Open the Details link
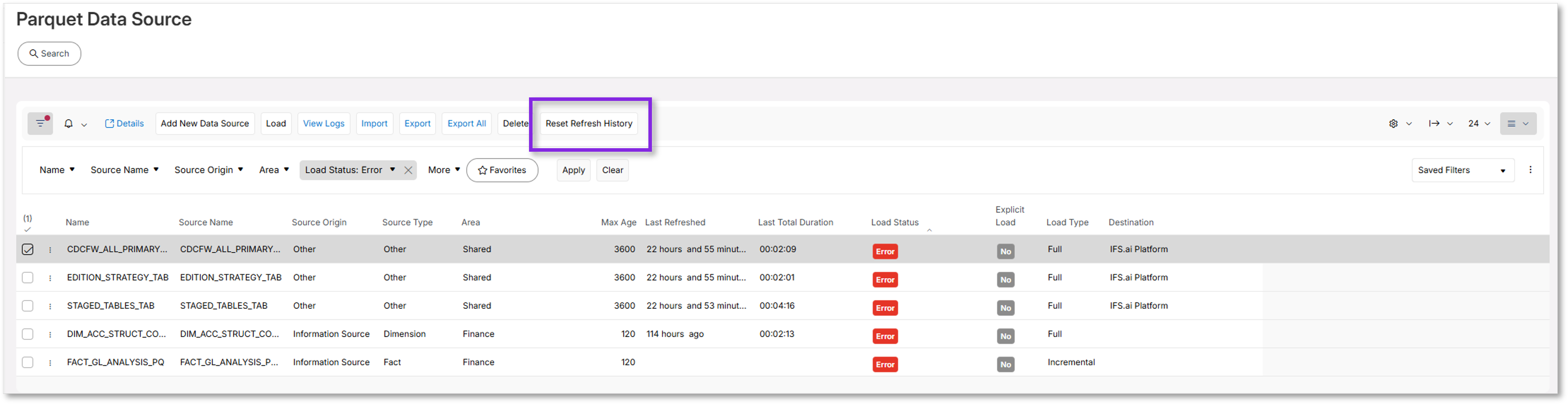This screenshot has height=404, width=1568. click(x=124, y=123)
